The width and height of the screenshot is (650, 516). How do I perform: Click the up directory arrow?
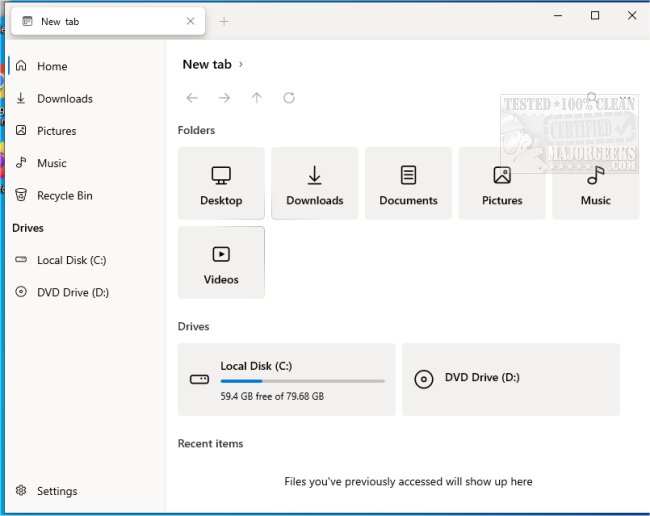[x=257, y=98]
